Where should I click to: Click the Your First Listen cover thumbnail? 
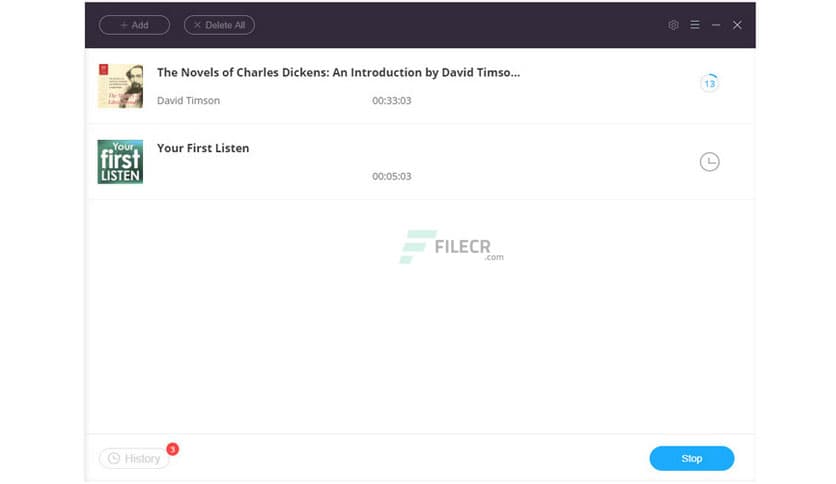point(120,161)
